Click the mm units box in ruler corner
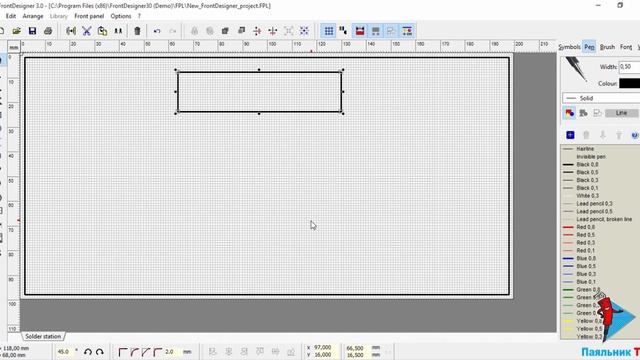640x360 pixels. (14, 47)
